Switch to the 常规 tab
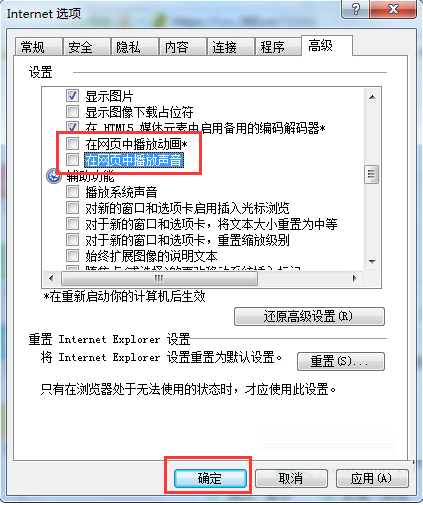The image size is (423, 505). [x=39, y=47]
